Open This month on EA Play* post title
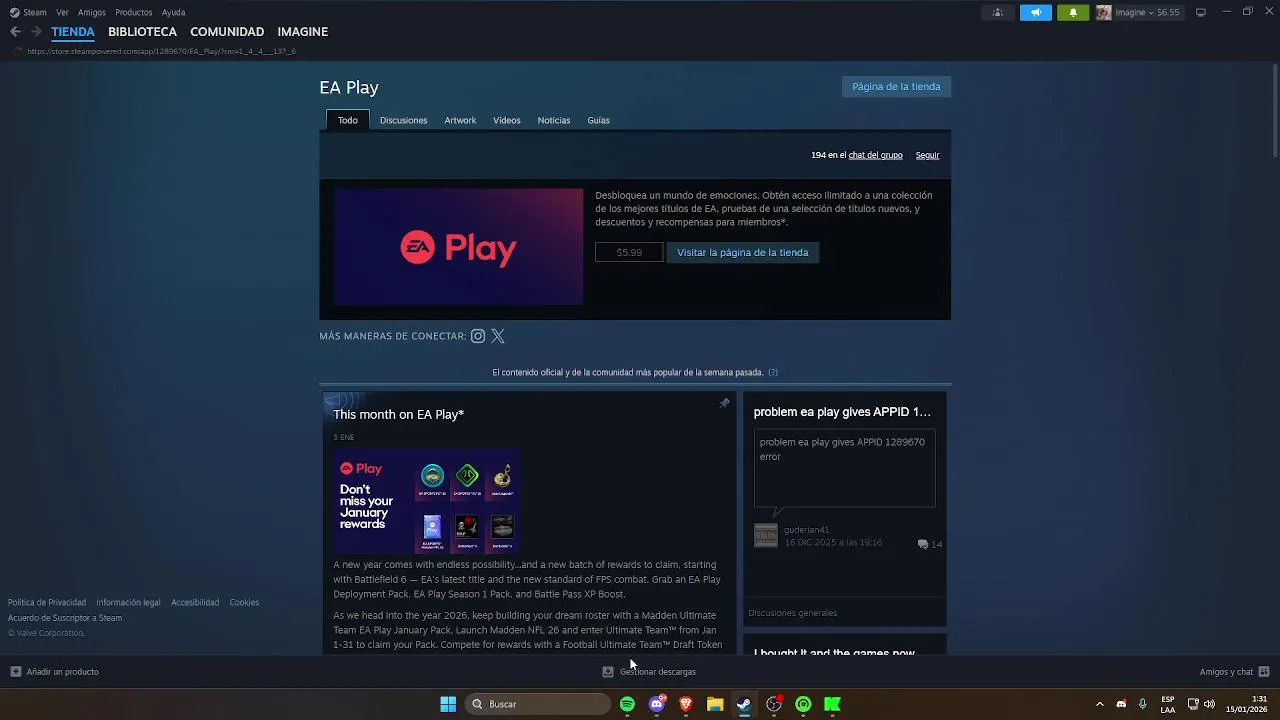The height and width of the screenshot is (720, 1280). coord(398,414)
